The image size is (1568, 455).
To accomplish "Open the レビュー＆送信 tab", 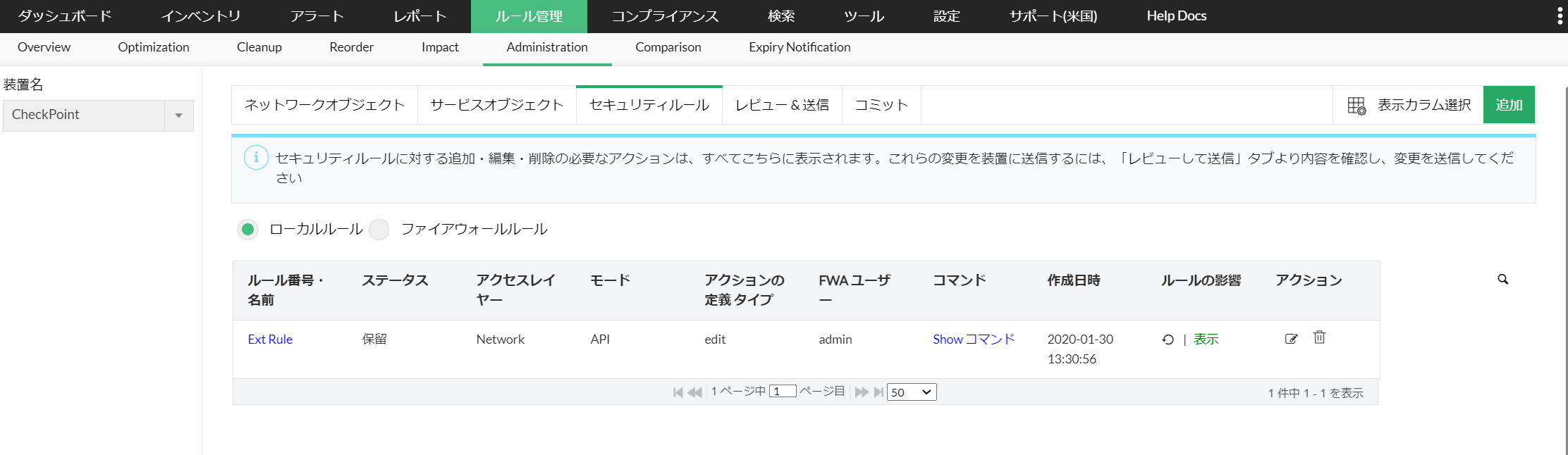I will [x=783, y=105].
